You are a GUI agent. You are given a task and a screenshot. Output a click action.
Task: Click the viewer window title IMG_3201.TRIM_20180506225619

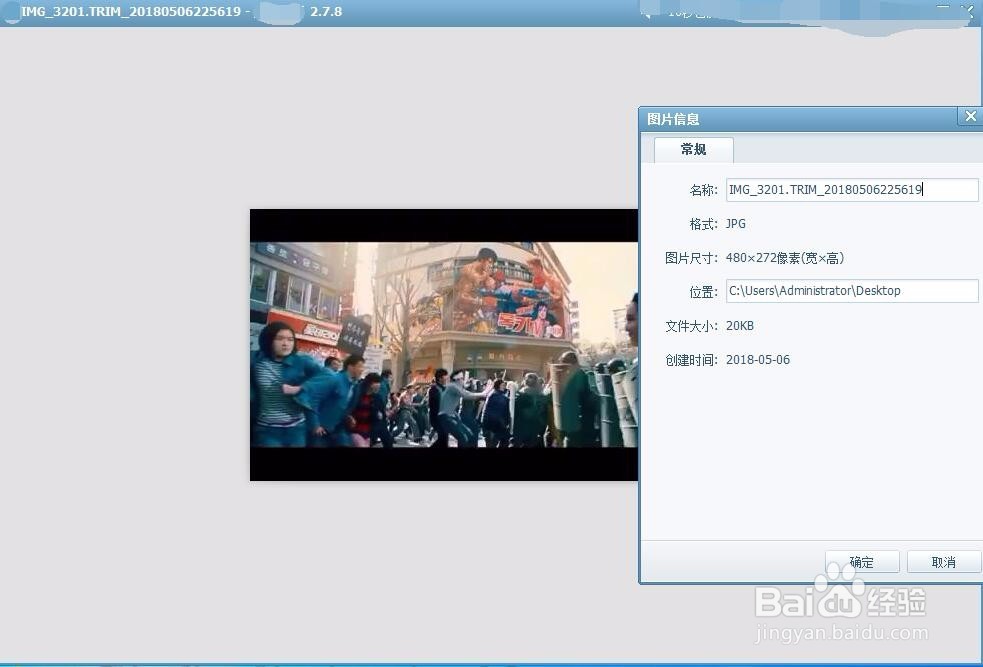tap(131, 11)
